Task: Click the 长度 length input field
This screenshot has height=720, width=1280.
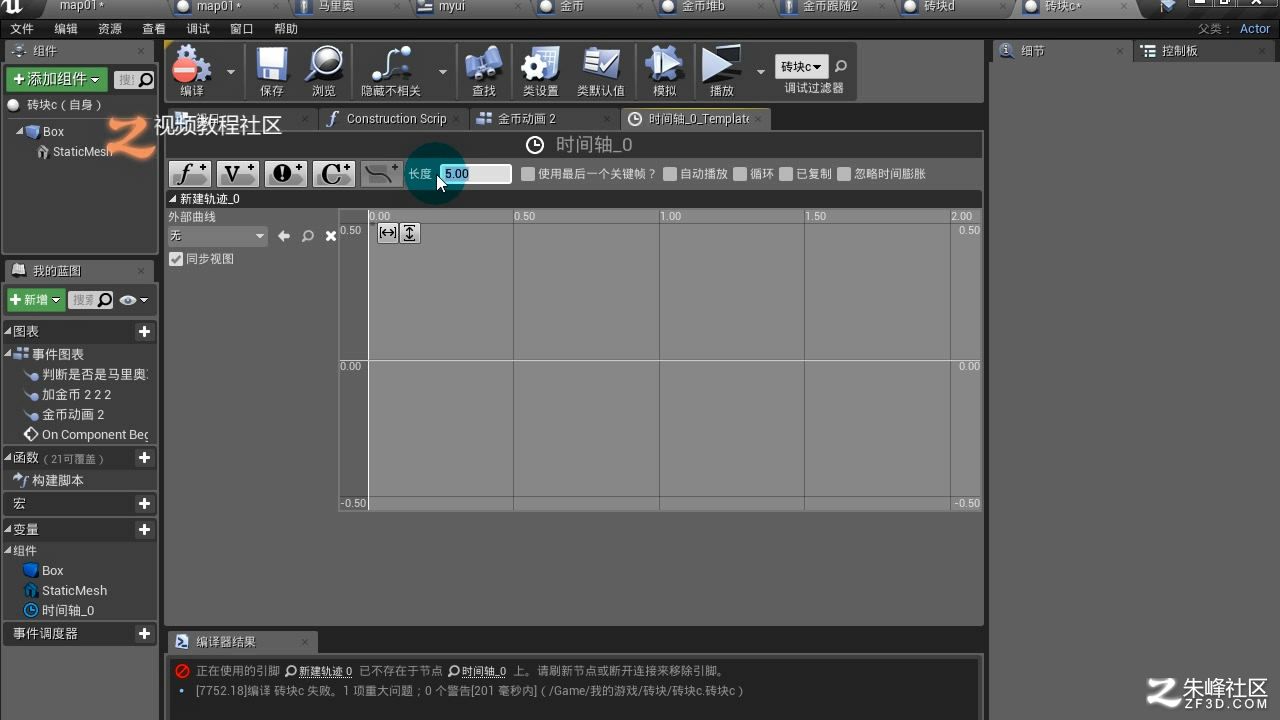Action: coord(476,174)
